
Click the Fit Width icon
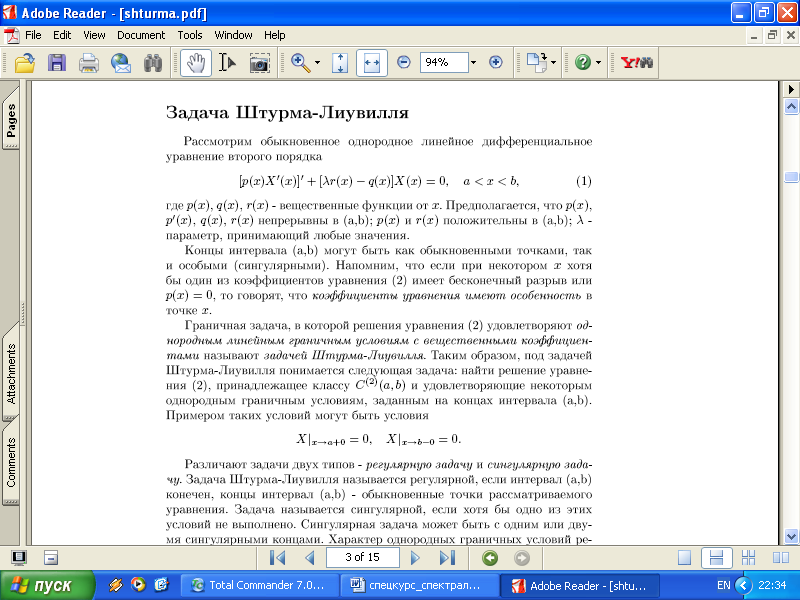pyautogui.click(x=371, y=63)
